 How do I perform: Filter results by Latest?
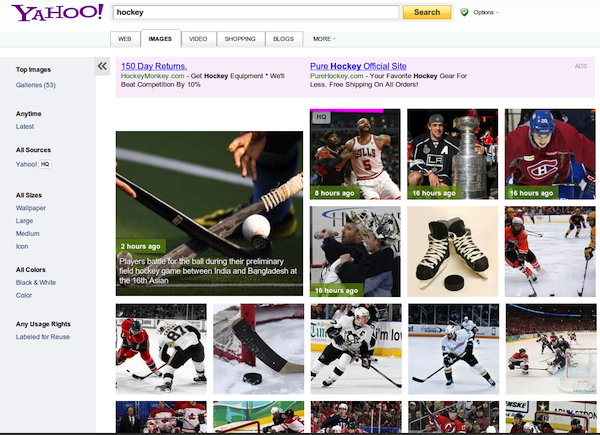pyautogui.click(x=25, y=126)
